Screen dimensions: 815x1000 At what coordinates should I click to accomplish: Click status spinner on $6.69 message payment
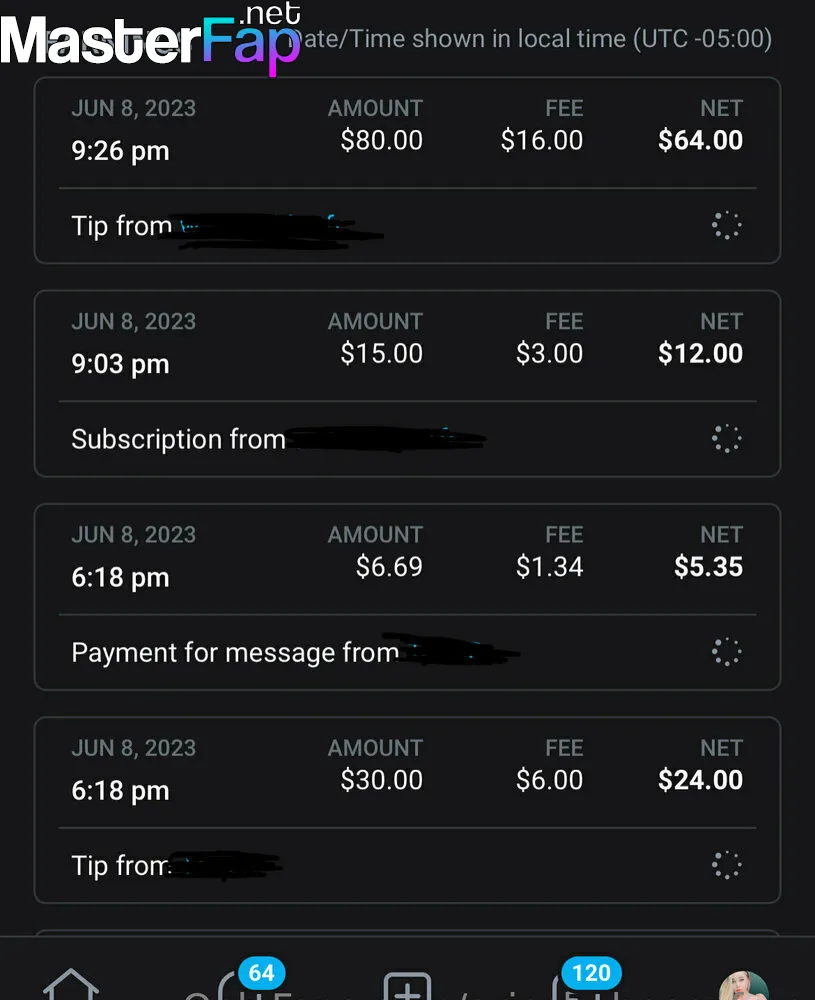click(726, 652)
